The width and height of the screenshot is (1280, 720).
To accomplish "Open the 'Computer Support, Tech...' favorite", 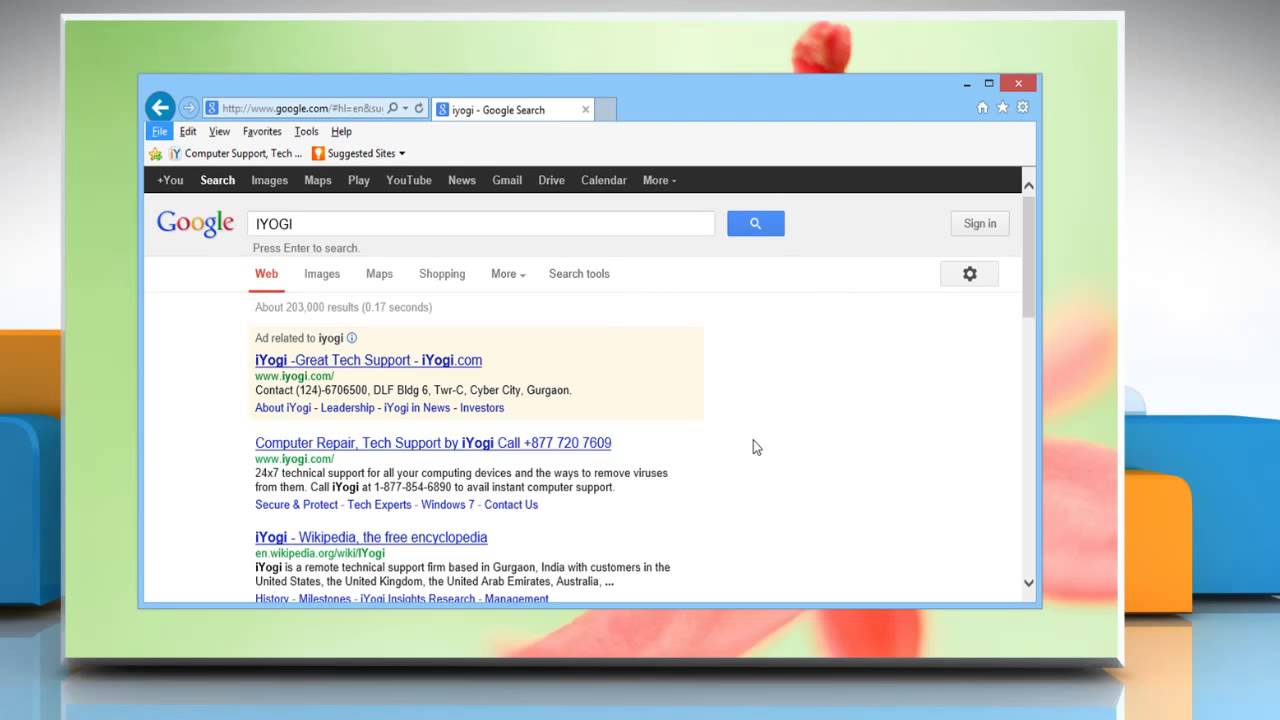I will point(236,154).
